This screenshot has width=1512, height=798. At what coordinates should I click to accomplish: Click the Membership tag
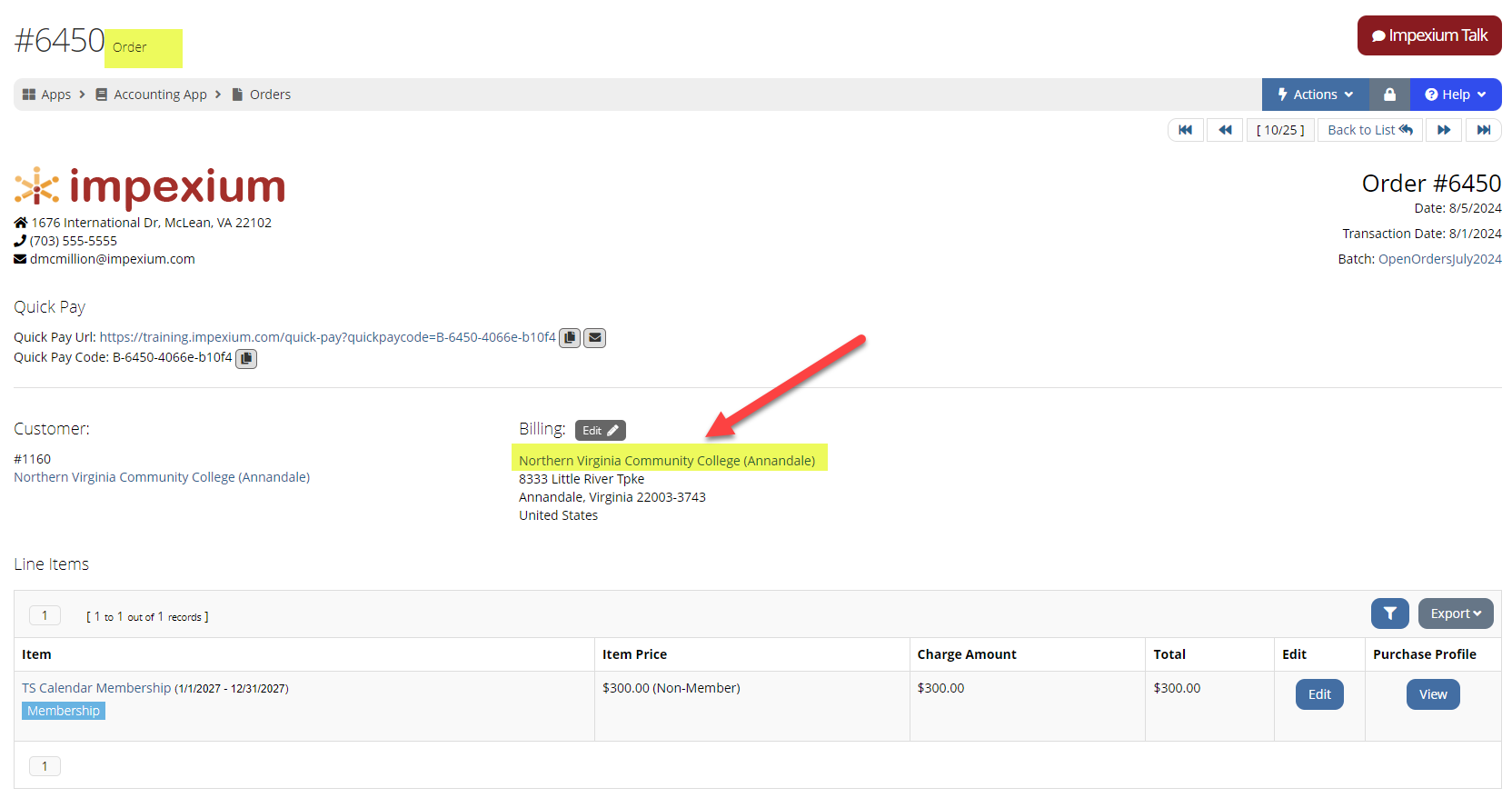[64, 711]
